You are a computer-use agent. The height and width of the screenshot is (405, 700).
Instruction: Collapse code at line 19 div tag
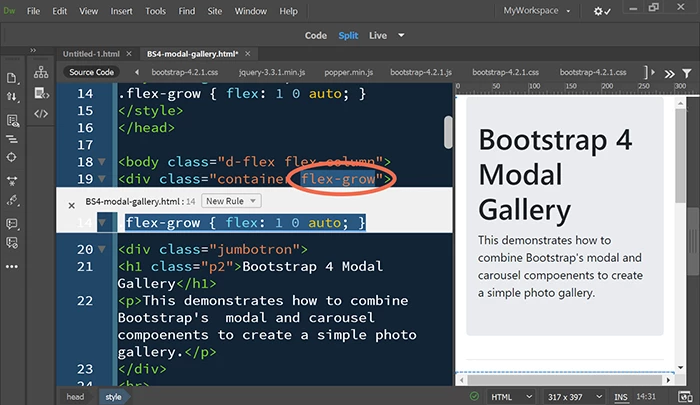pyautogui.click(x=102, y=179)
